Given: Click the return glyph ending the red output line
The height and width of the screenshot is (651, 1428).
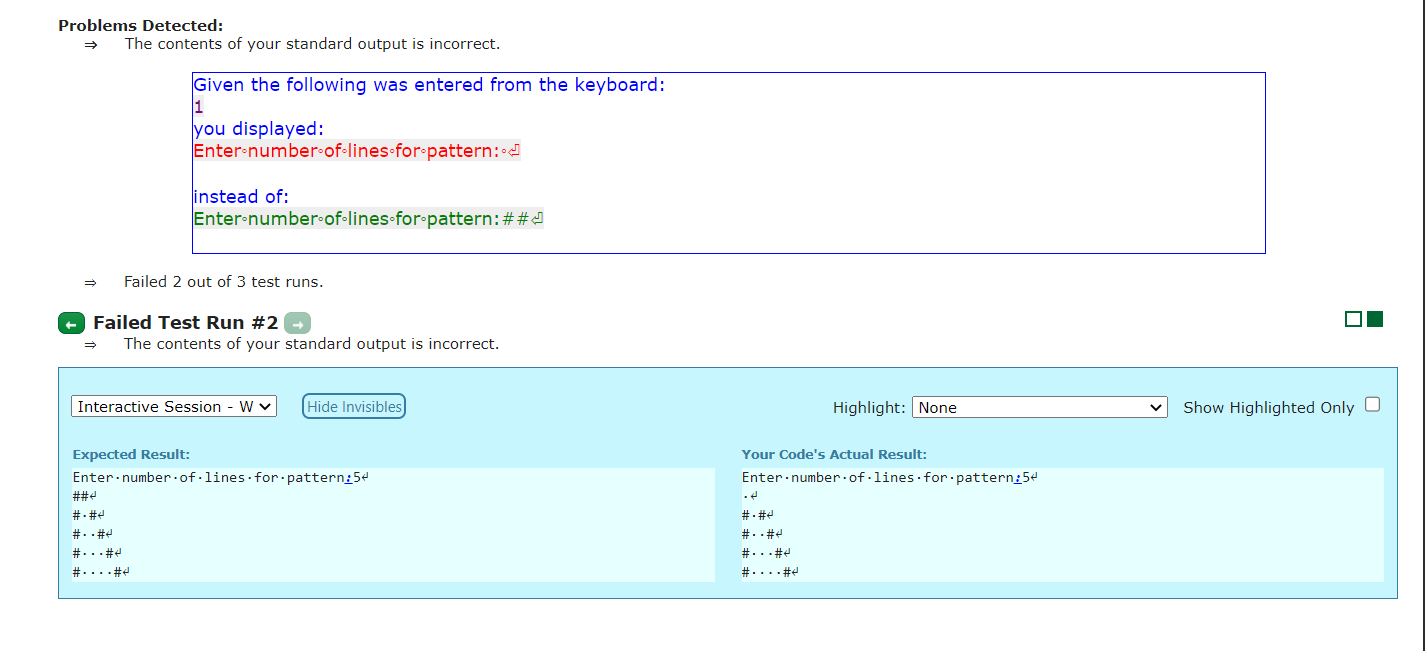Looking at the screenshot, I should [x=512, y=150].
